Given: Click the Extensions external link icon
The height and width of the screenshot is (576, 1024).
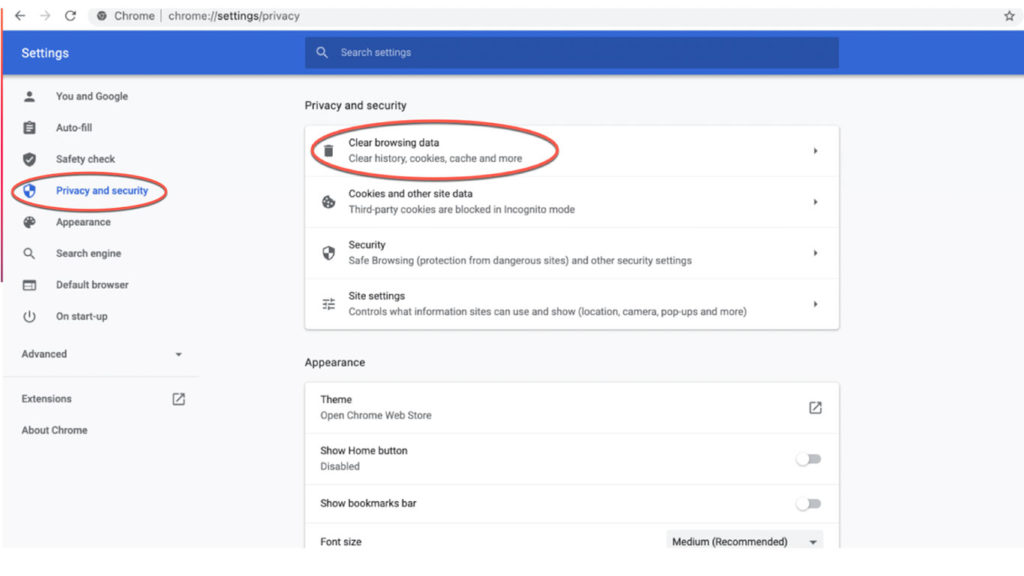Looking at the screenshot, I should [x=178, y=399].
